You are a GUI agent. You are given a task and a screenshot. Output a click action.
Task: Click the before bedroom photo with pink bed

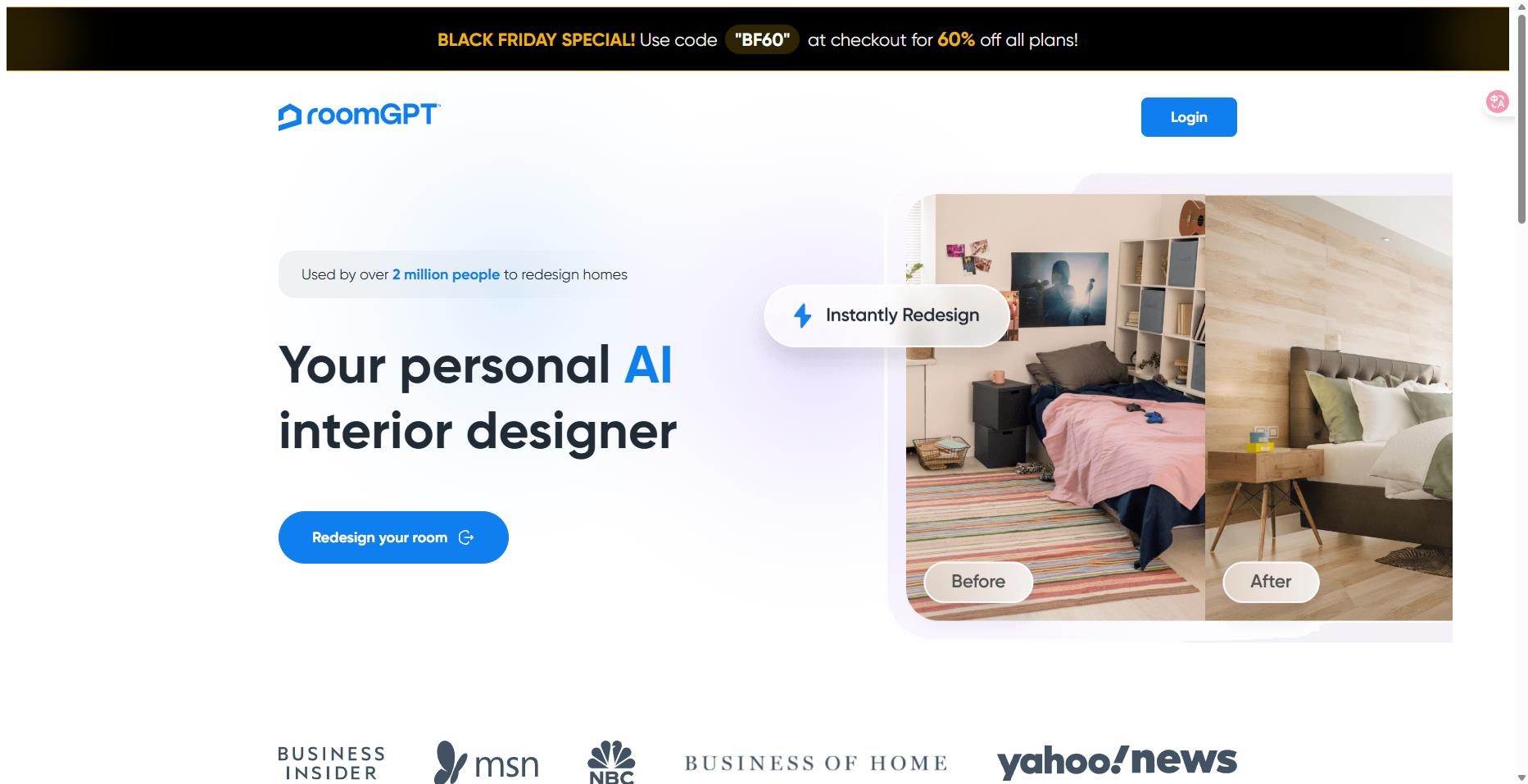click(1055, 407)
